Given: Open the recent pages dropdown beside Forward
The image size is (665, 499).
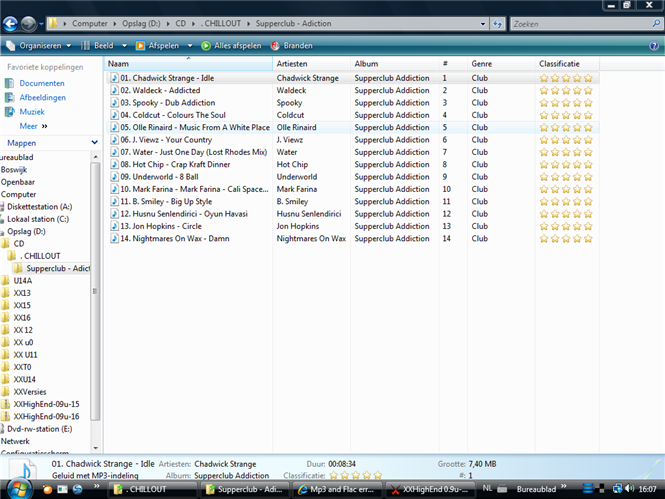Looking at the screenshot, I should 41,24.
